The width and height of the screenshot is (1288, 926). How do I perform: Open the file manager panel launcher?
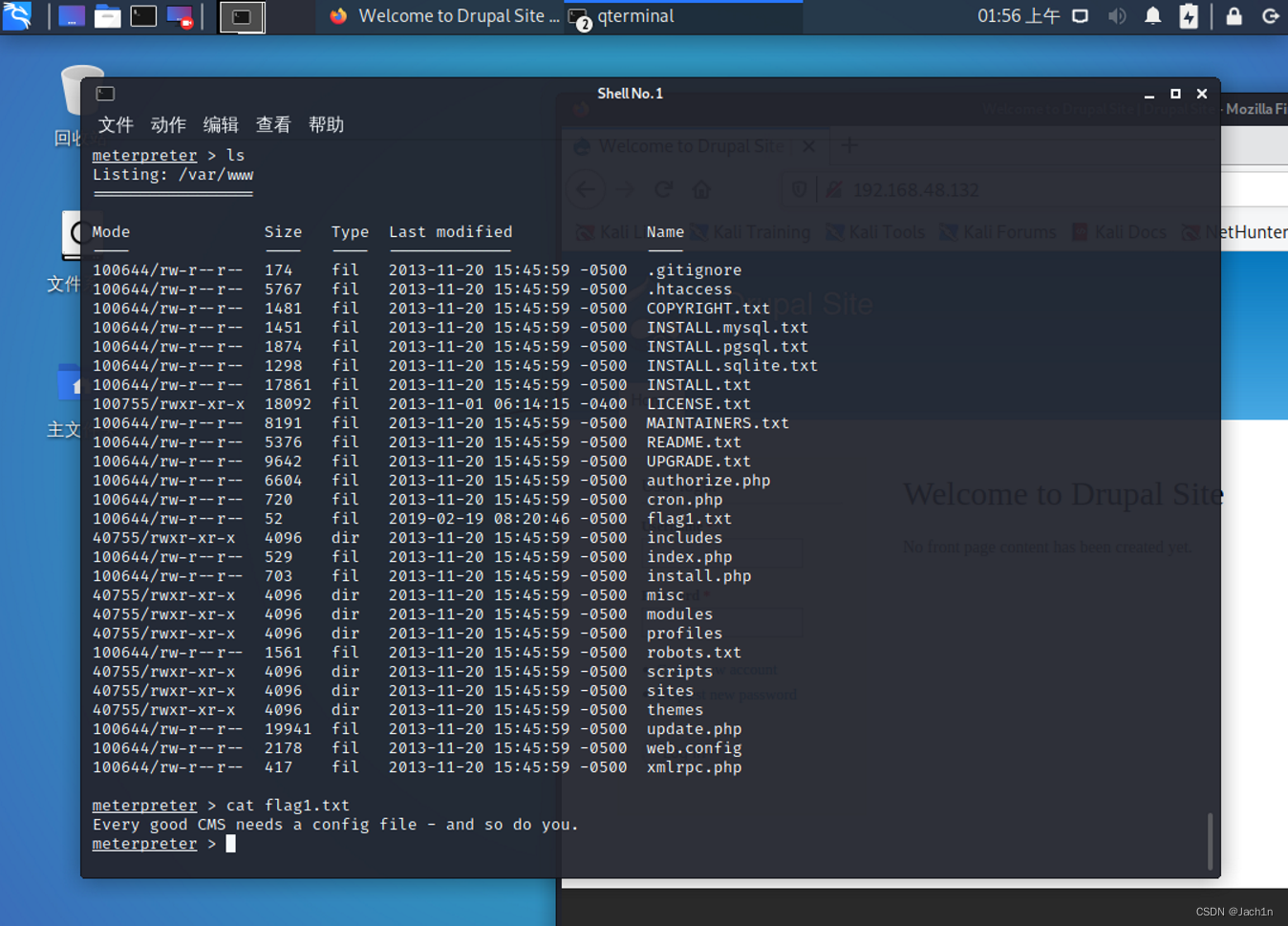pos(107,16)
